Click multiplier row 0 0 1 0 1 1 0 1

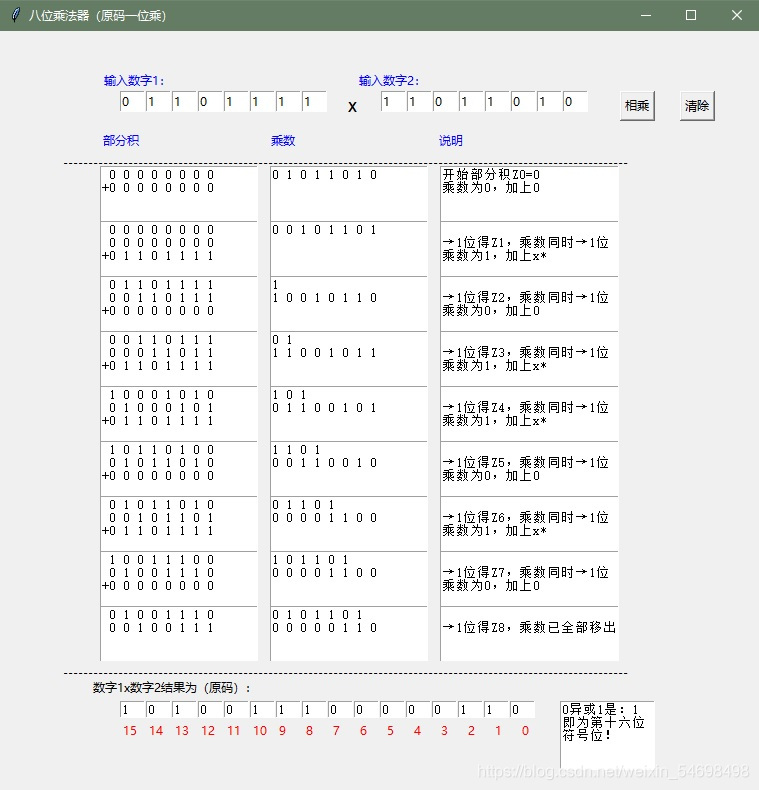coord(325,230)
